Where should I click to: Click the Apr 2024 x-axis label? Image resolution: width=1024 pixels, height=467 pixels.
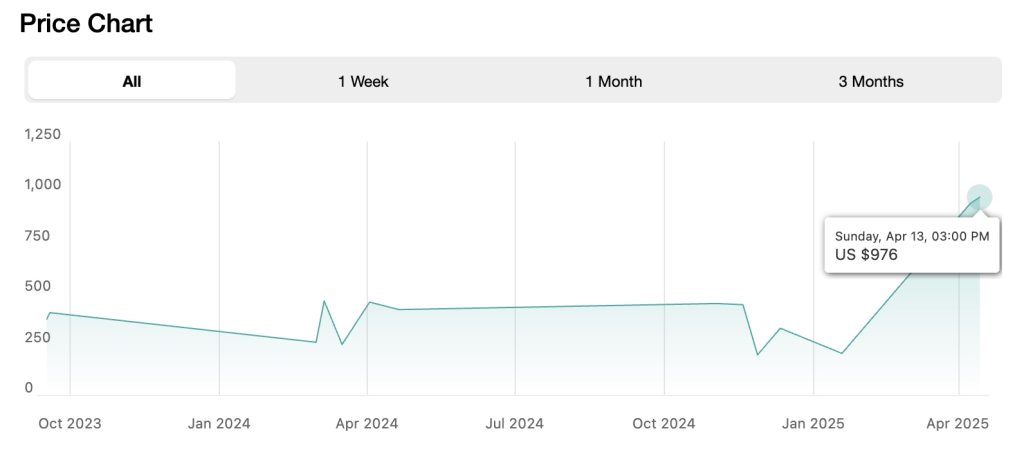367,424
